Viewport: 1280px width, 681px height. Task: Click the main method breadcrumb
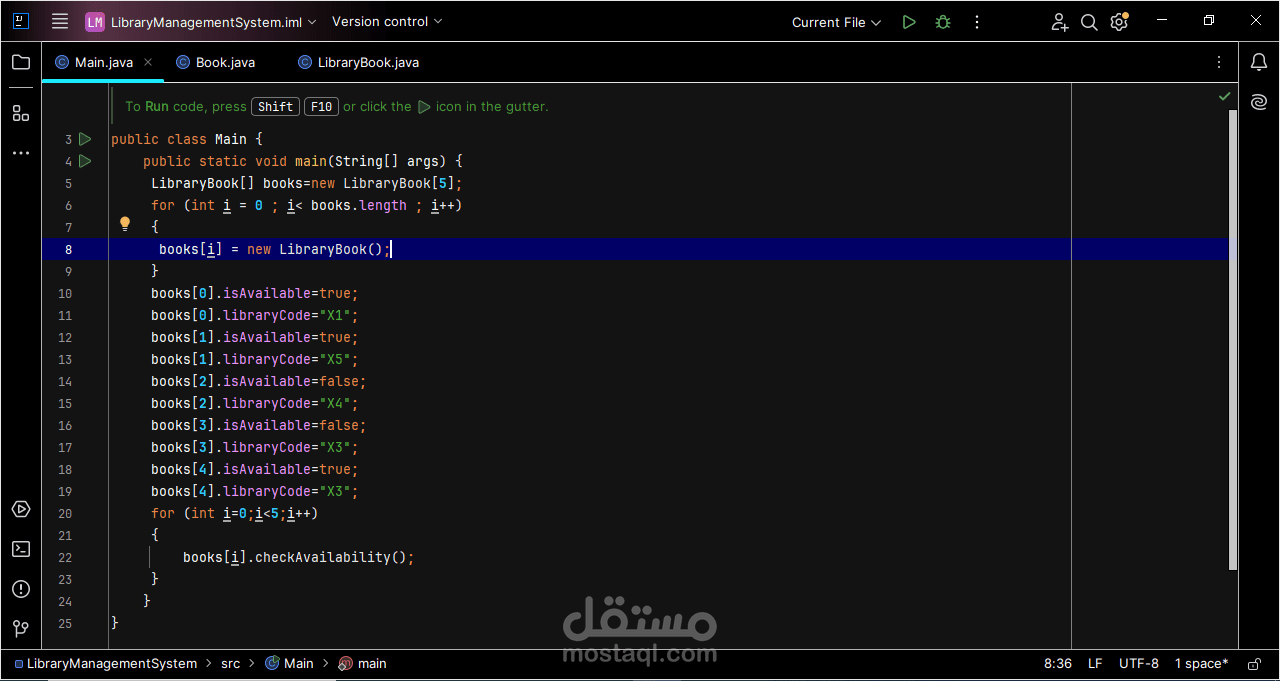[362, 663]
